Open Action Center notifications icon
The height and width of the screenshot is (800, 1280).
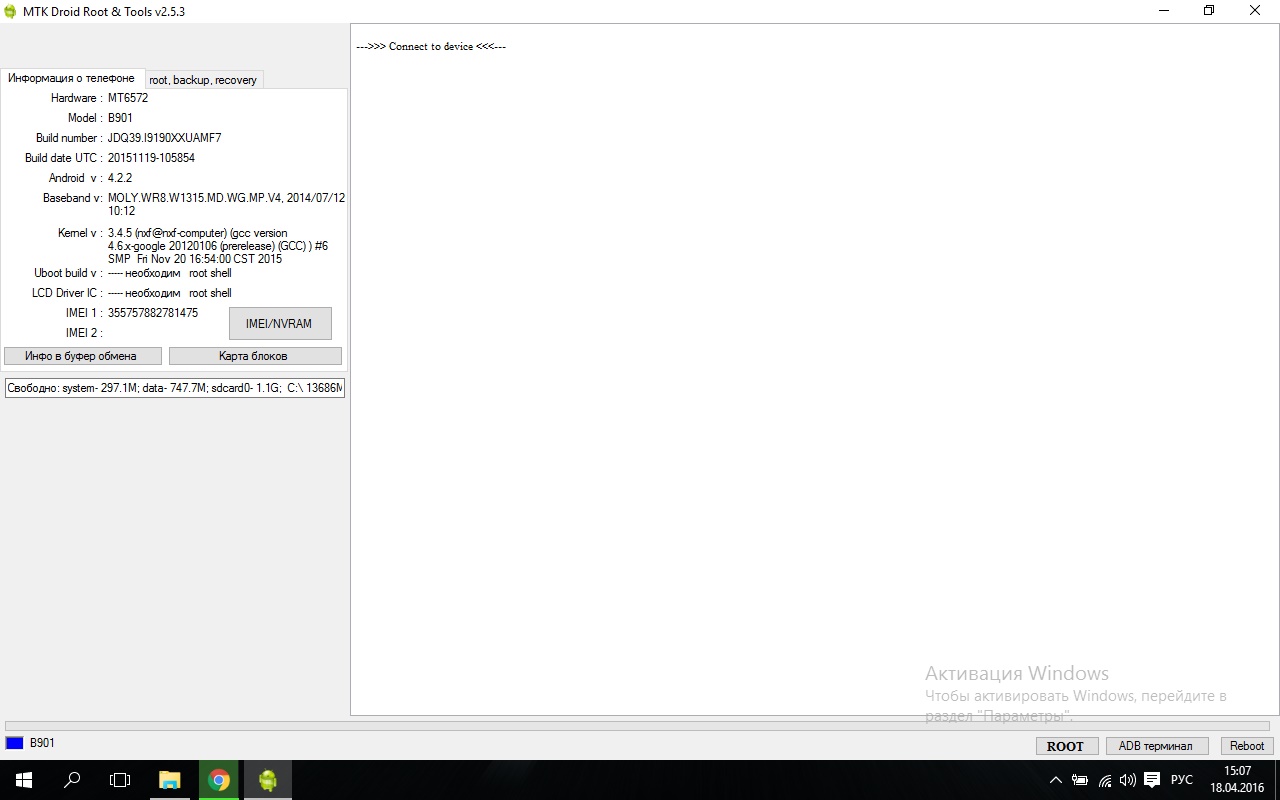pyautogui.click(x=1152, y=780)
